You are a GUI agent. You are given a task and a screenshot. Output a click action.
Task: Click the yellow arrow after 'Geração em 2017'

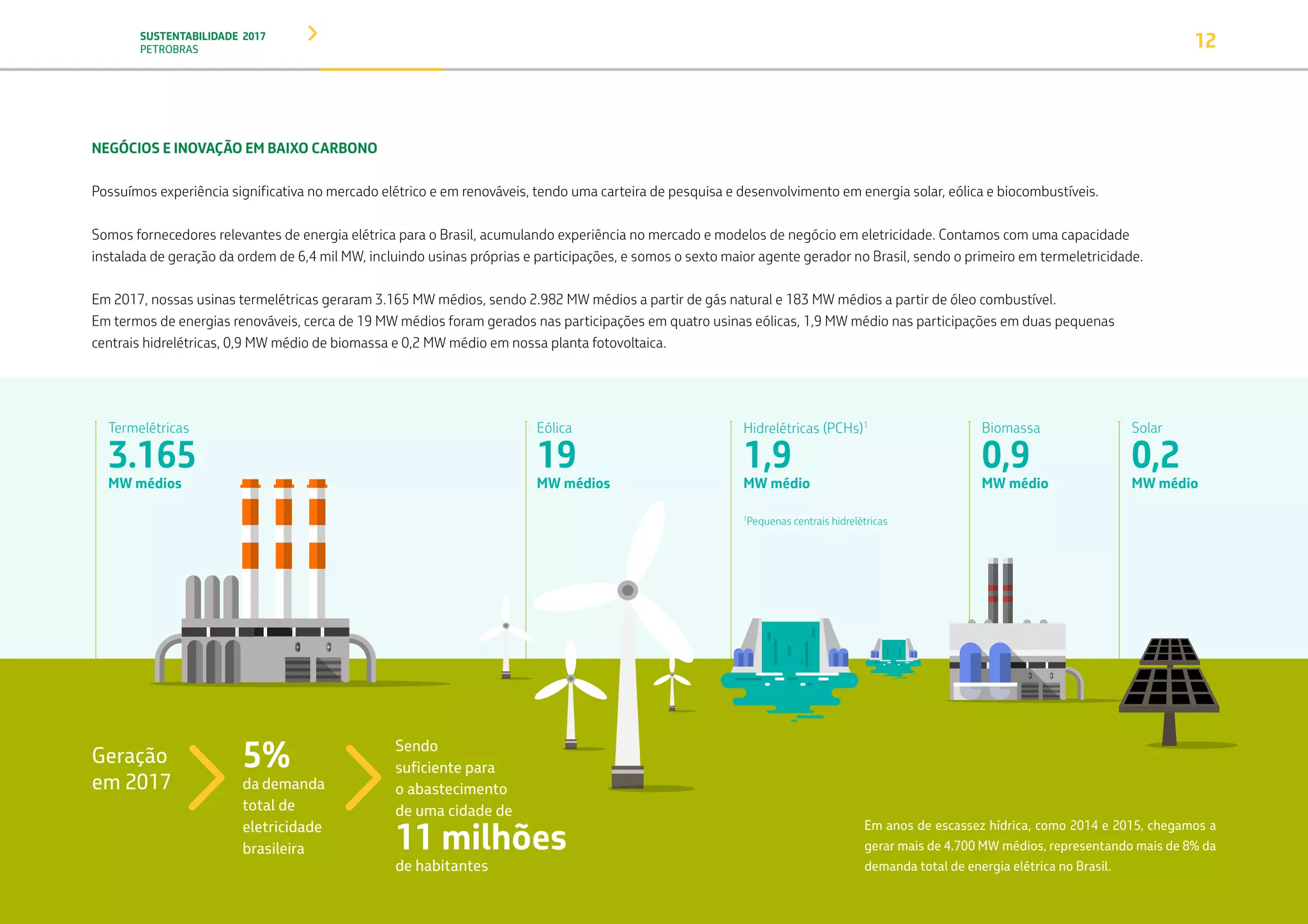(207, 777)
